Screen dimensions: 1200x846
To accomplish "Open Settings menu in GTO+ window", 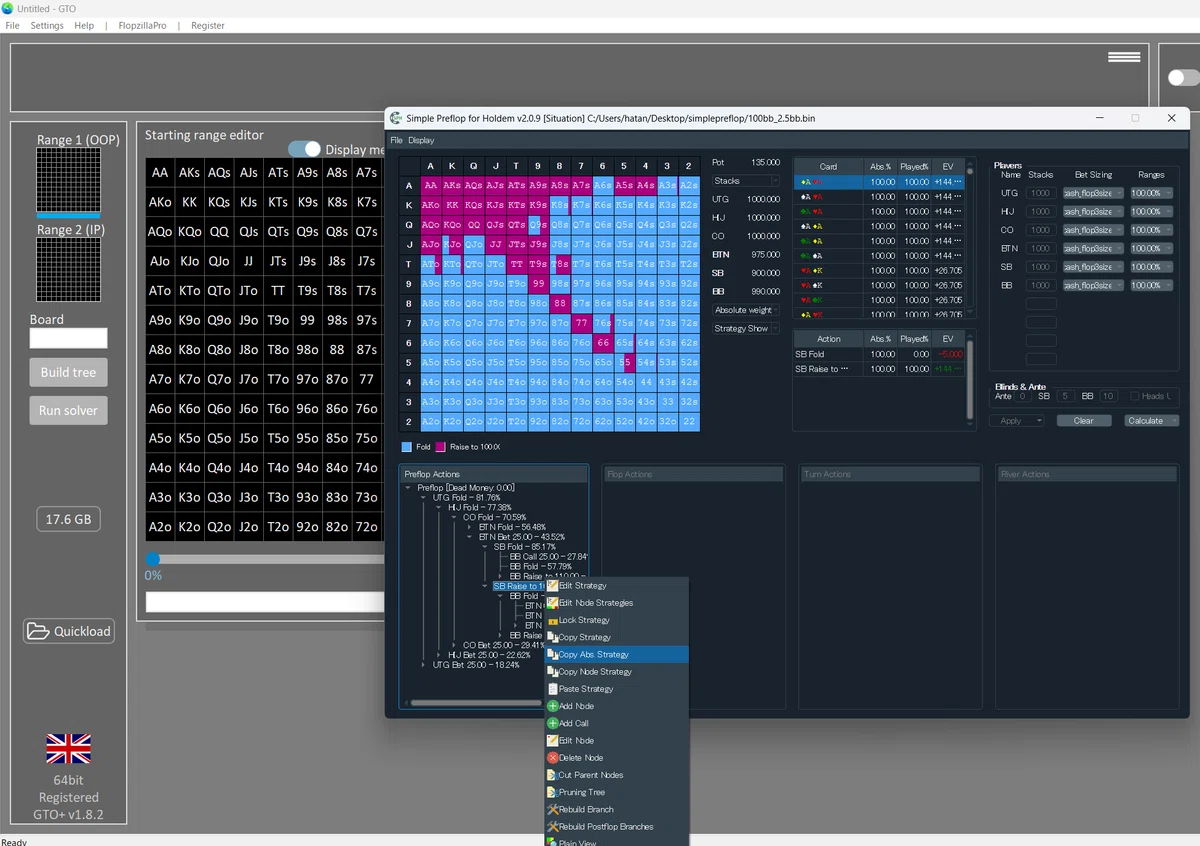I will coord(47,25).
